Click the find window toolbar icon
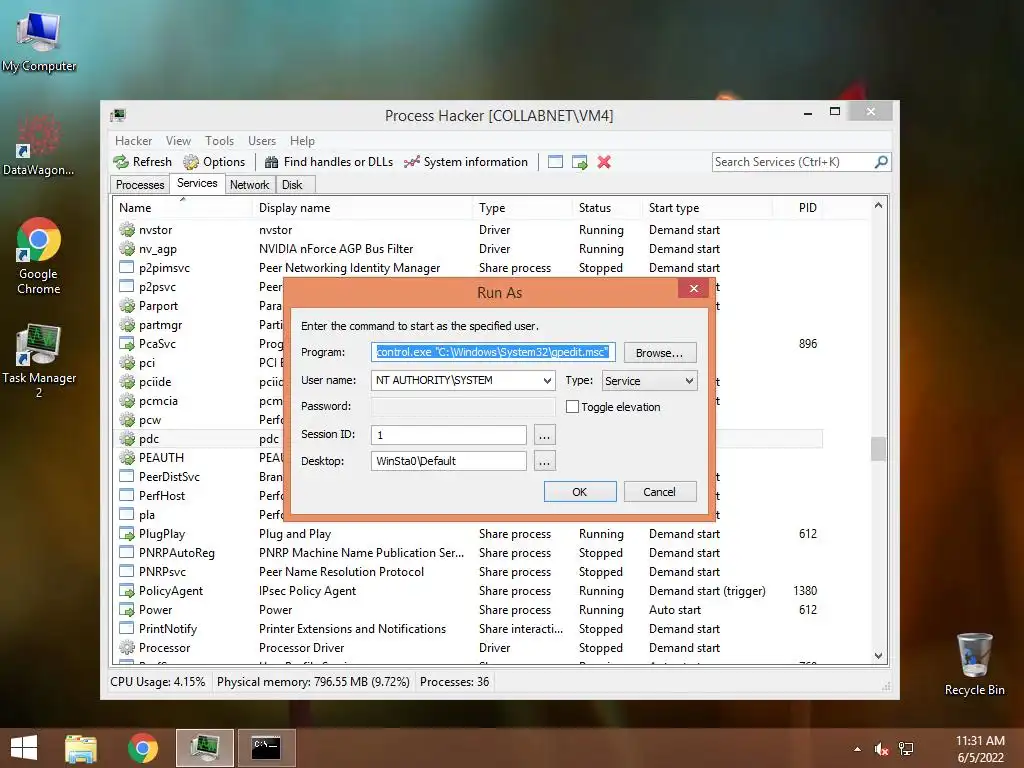The width and height of the screenshot is (1024, 768). coord(555,162)
